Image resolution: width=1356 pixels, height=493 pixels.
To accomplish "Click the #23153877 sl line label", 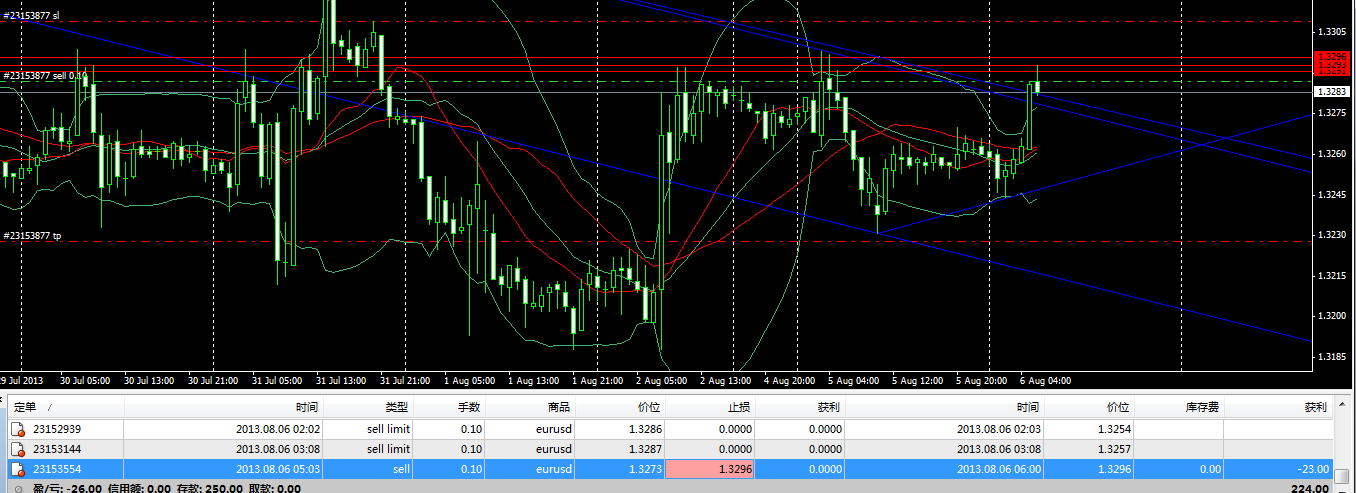I will 30,16.
